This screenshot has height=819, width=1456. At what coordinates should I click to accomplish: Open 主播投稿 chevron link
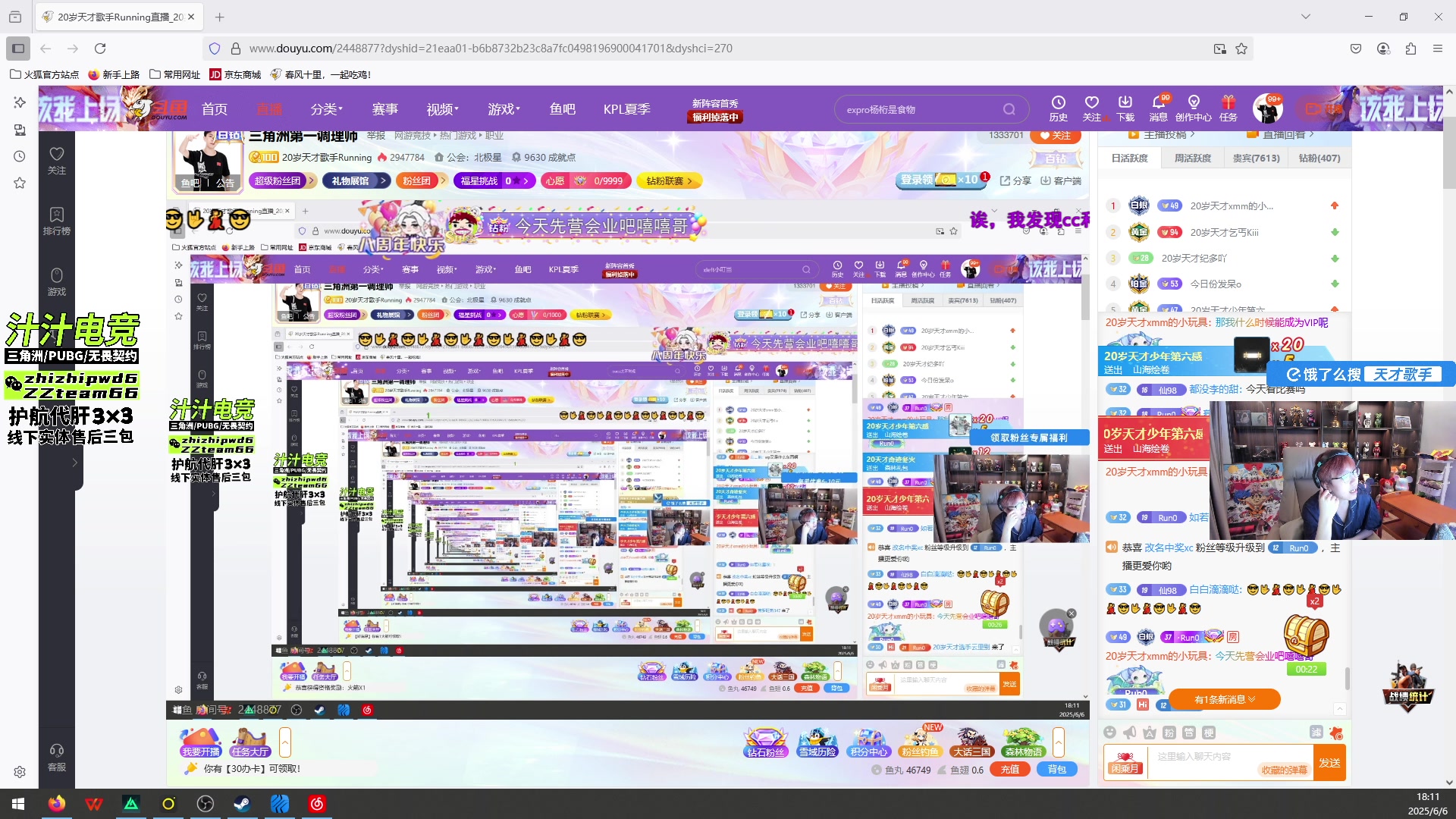click(x=1161, y=135)
